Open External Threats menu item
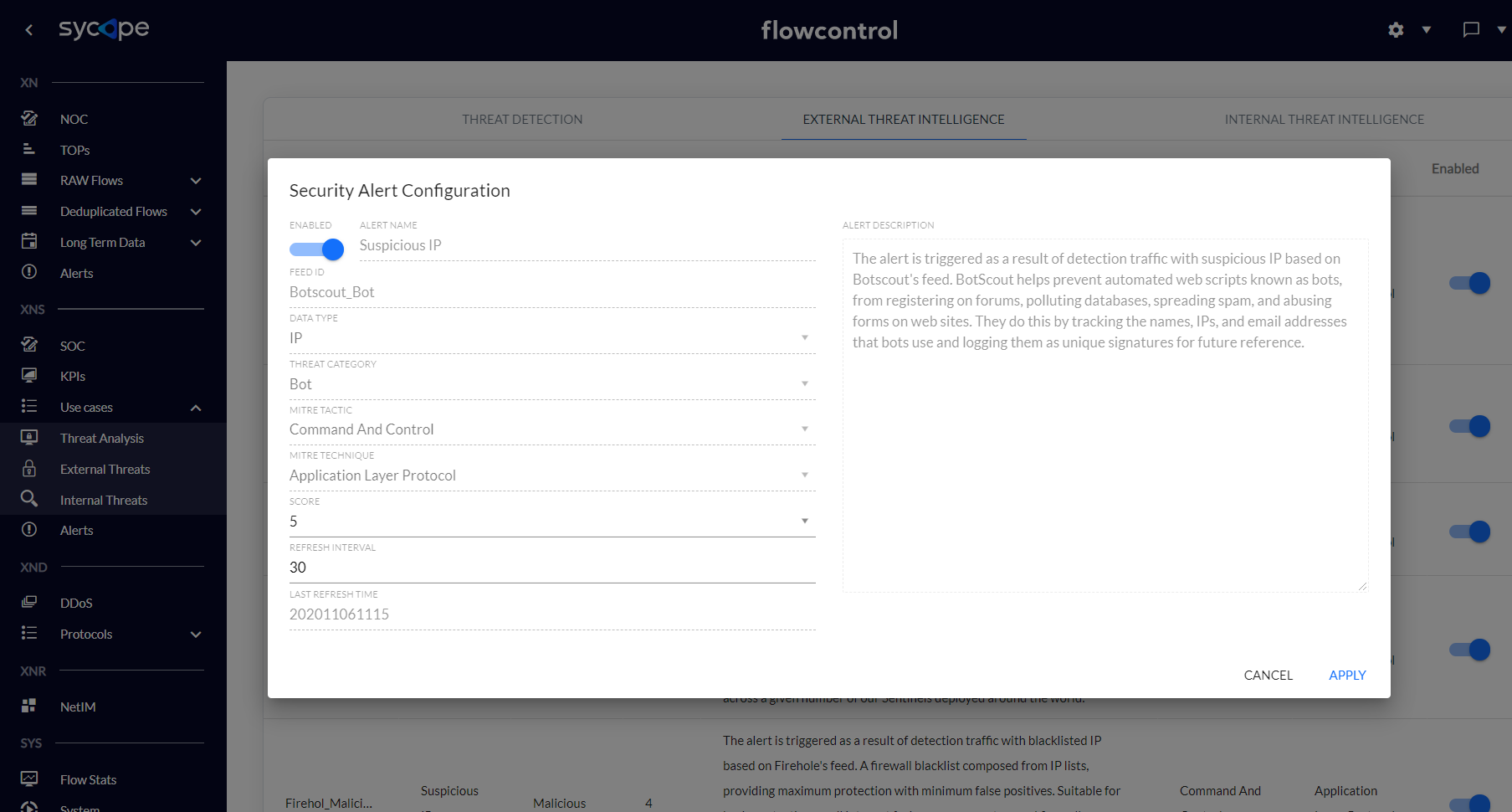Image resolution: width=1512 pixels, height=812 pixels. 105,470
